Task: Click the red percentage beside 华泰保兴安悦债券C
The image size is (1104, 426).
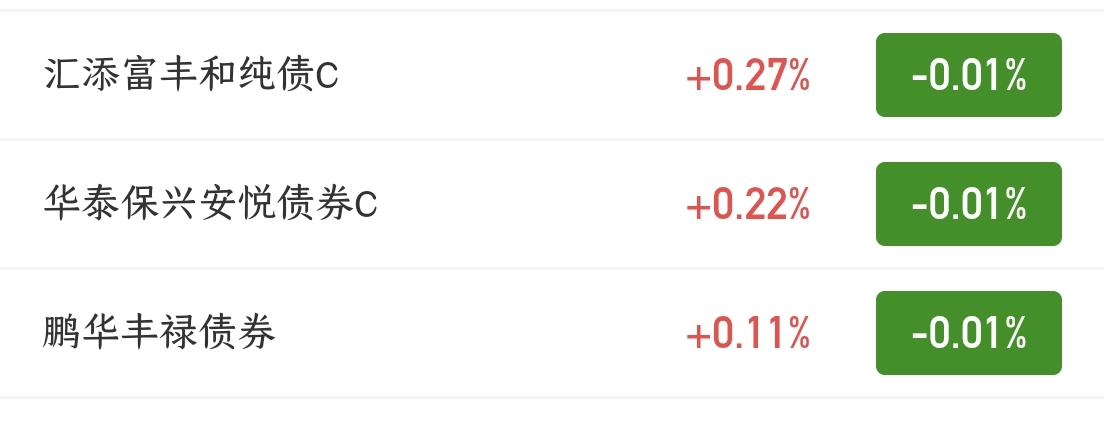Action: pos(748,205)
